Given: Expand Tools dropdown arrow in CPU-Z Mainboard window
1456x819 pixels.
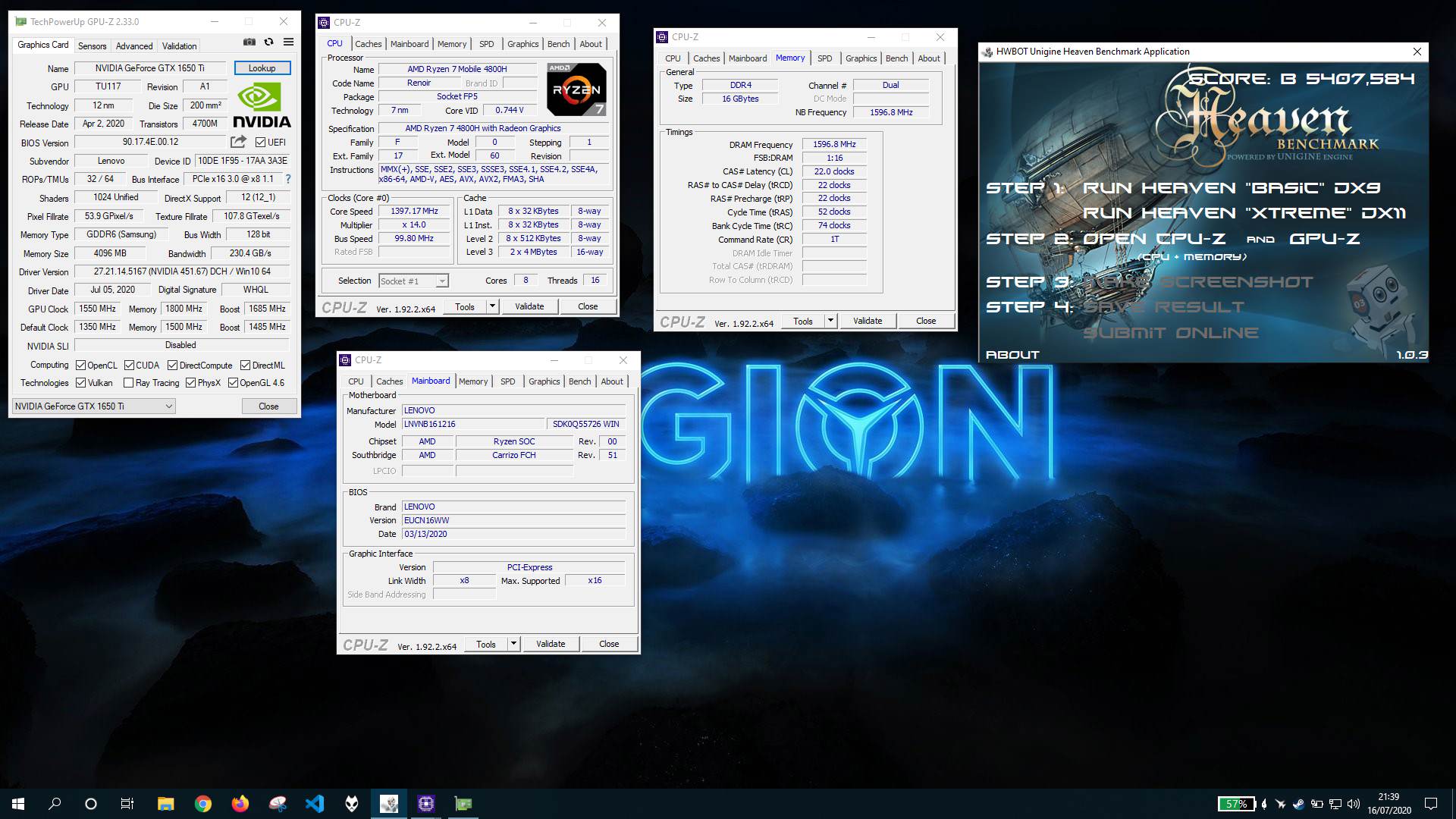Looking at the screenshot, I should coord(513,644).
